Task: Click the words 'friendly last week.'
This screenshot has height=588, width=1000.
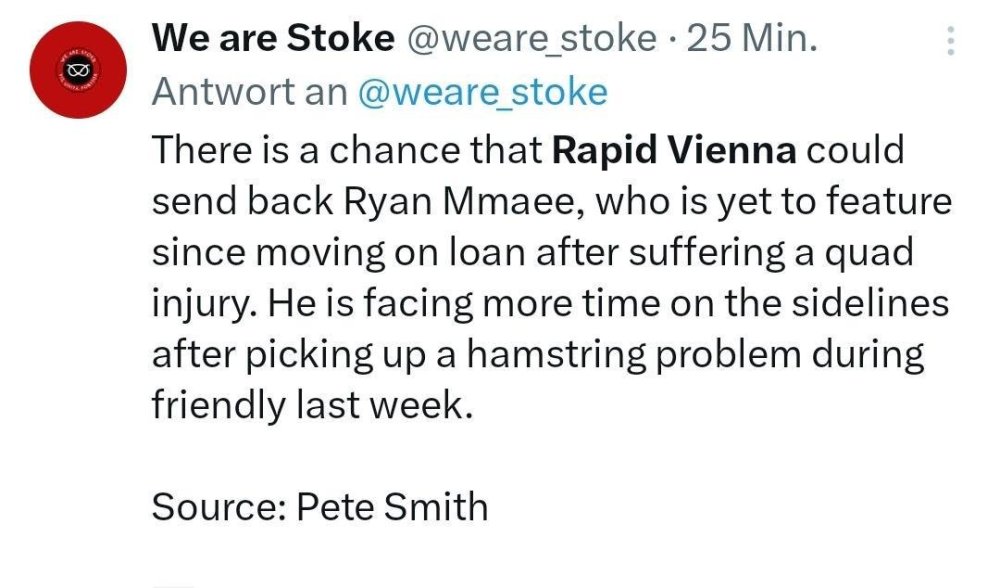Action: [x=311, y=406]
